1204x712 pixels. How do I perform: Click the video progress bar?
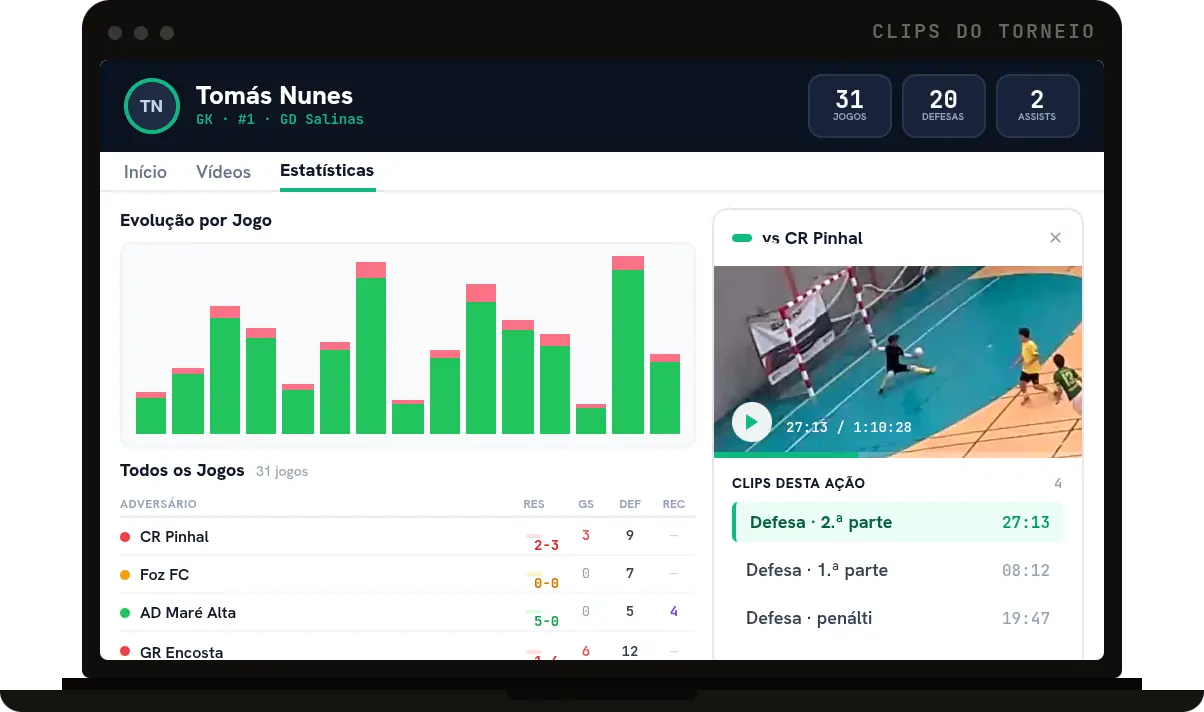898,455
